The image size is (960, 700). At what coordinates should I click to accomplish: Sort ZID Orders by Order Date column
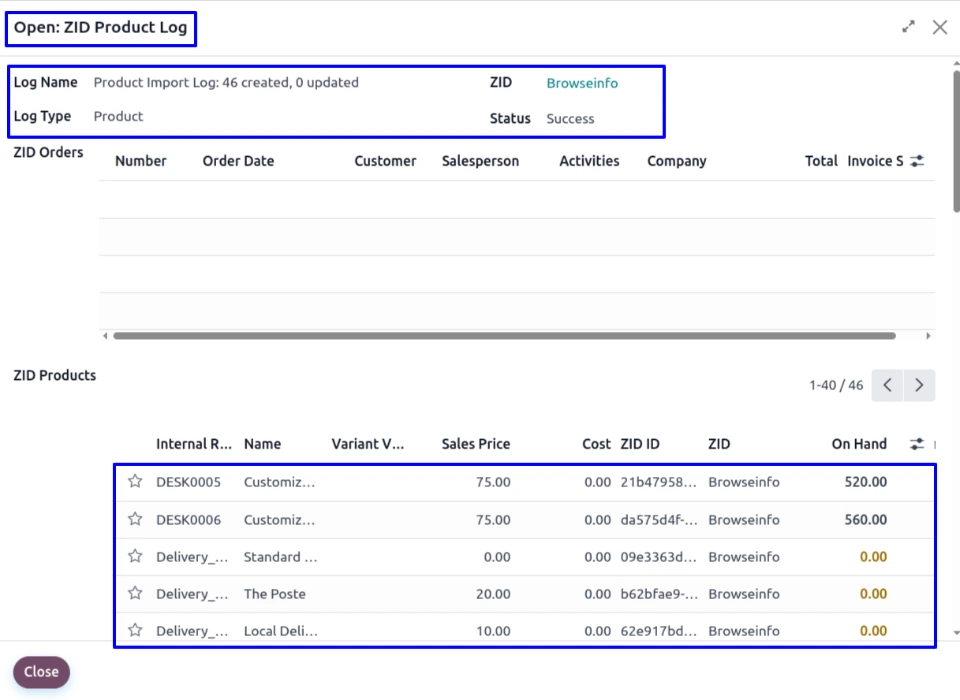click(x=238, y=161)
